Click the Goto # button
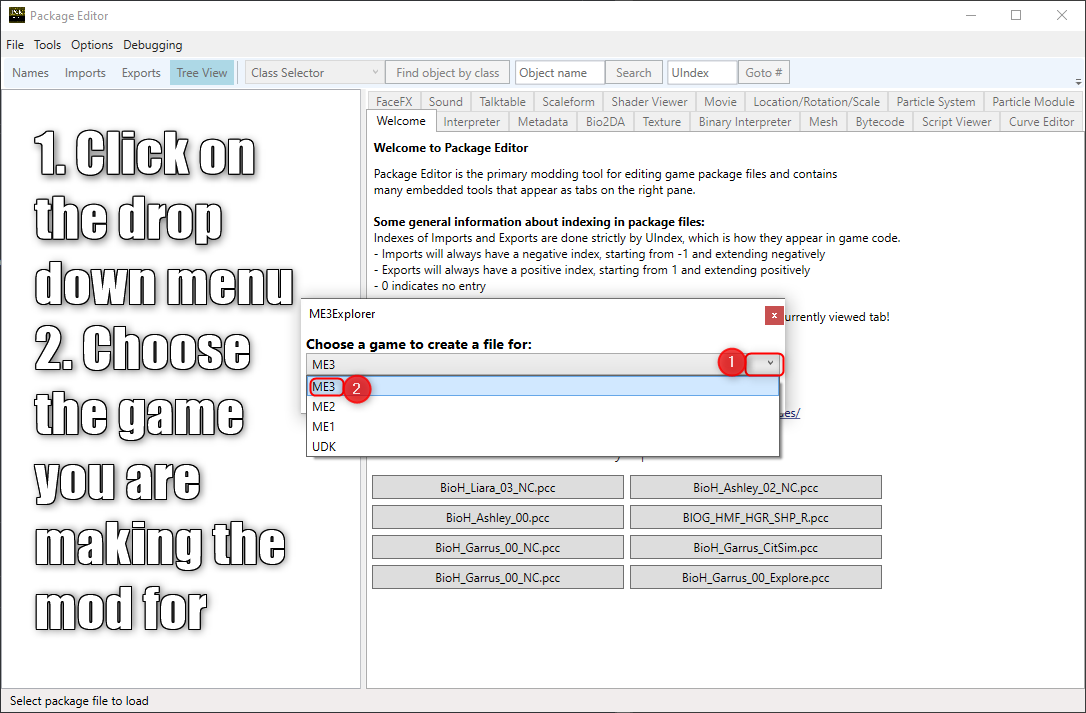The image size is (1086, 713). coord(763,73)
